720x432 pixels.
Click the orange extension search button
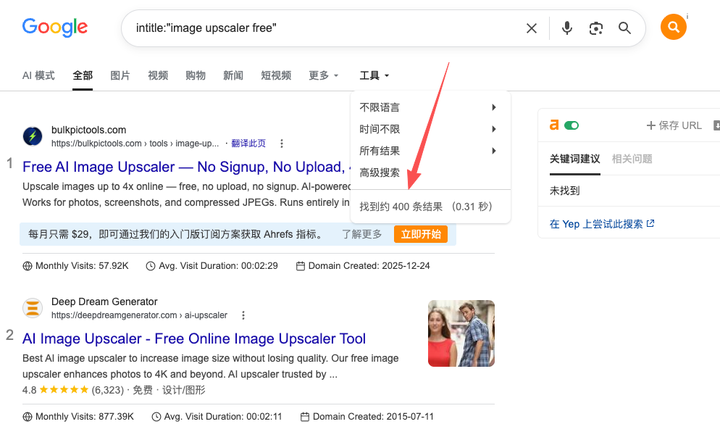673,27
